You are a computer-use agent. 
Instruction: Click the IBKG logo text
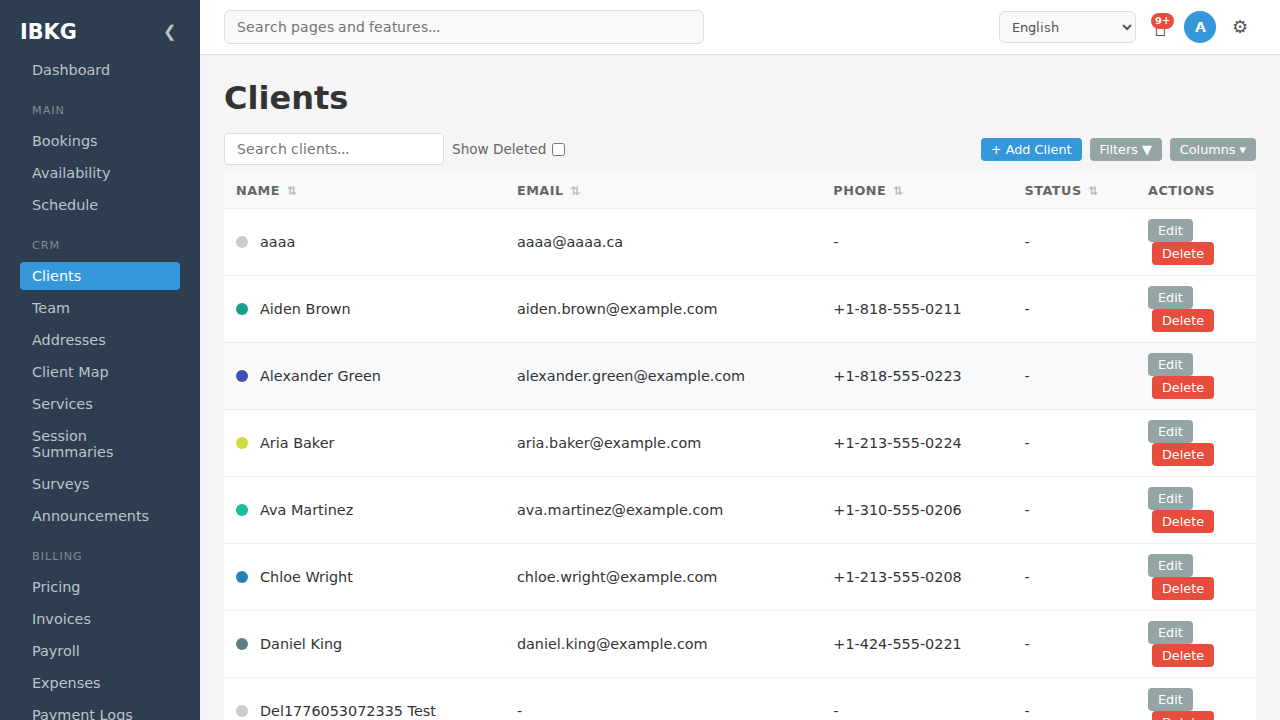[x=48, y=31]
